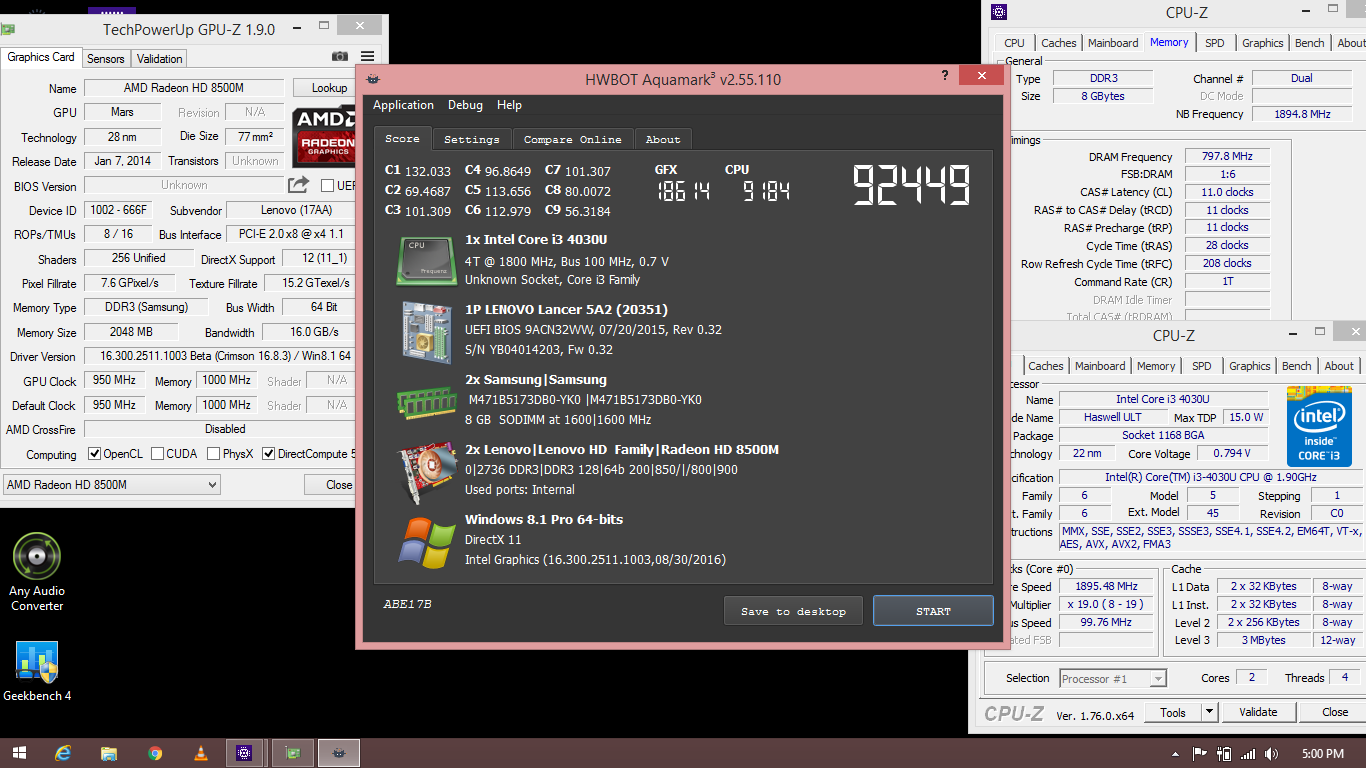Toggle the PhysX checkbox

click(213, 454)
